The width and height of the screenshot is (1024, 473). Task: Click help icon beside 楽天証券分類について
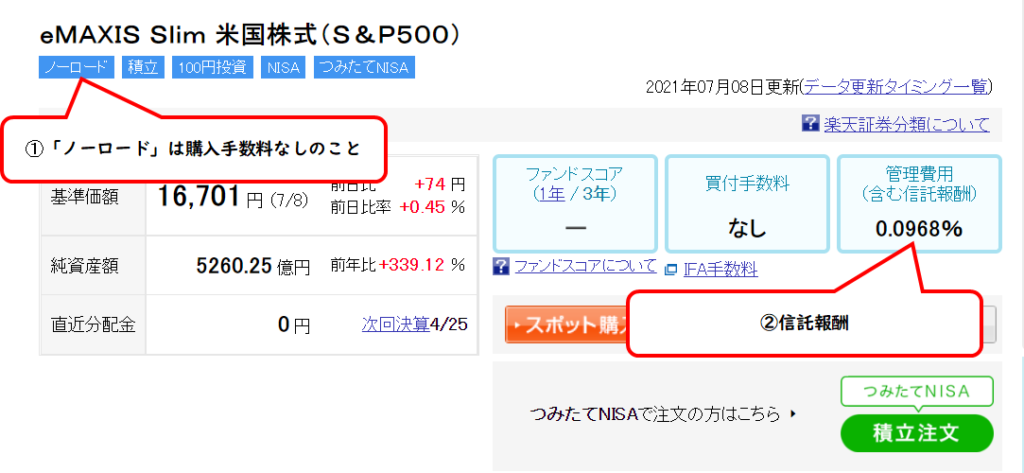tap(810, 124)
